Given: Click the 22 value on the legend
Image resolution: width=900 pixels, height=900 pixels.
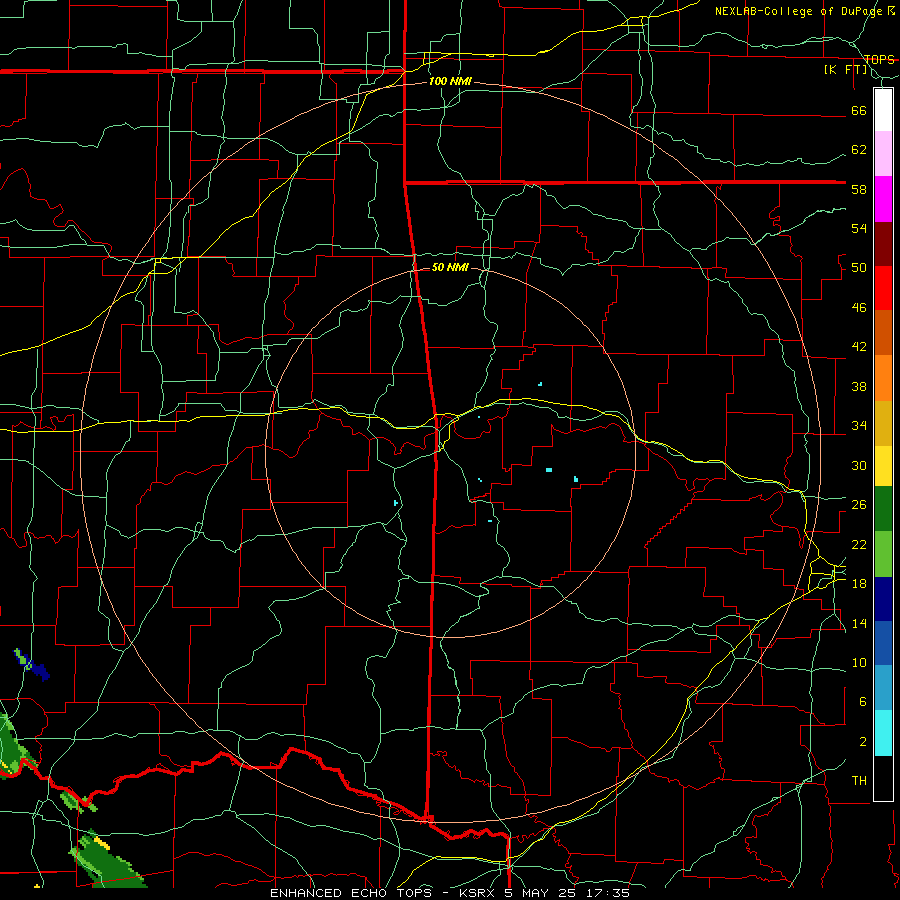Looking at the screenshot, I should pyautogui.click(x=859, y=544).
